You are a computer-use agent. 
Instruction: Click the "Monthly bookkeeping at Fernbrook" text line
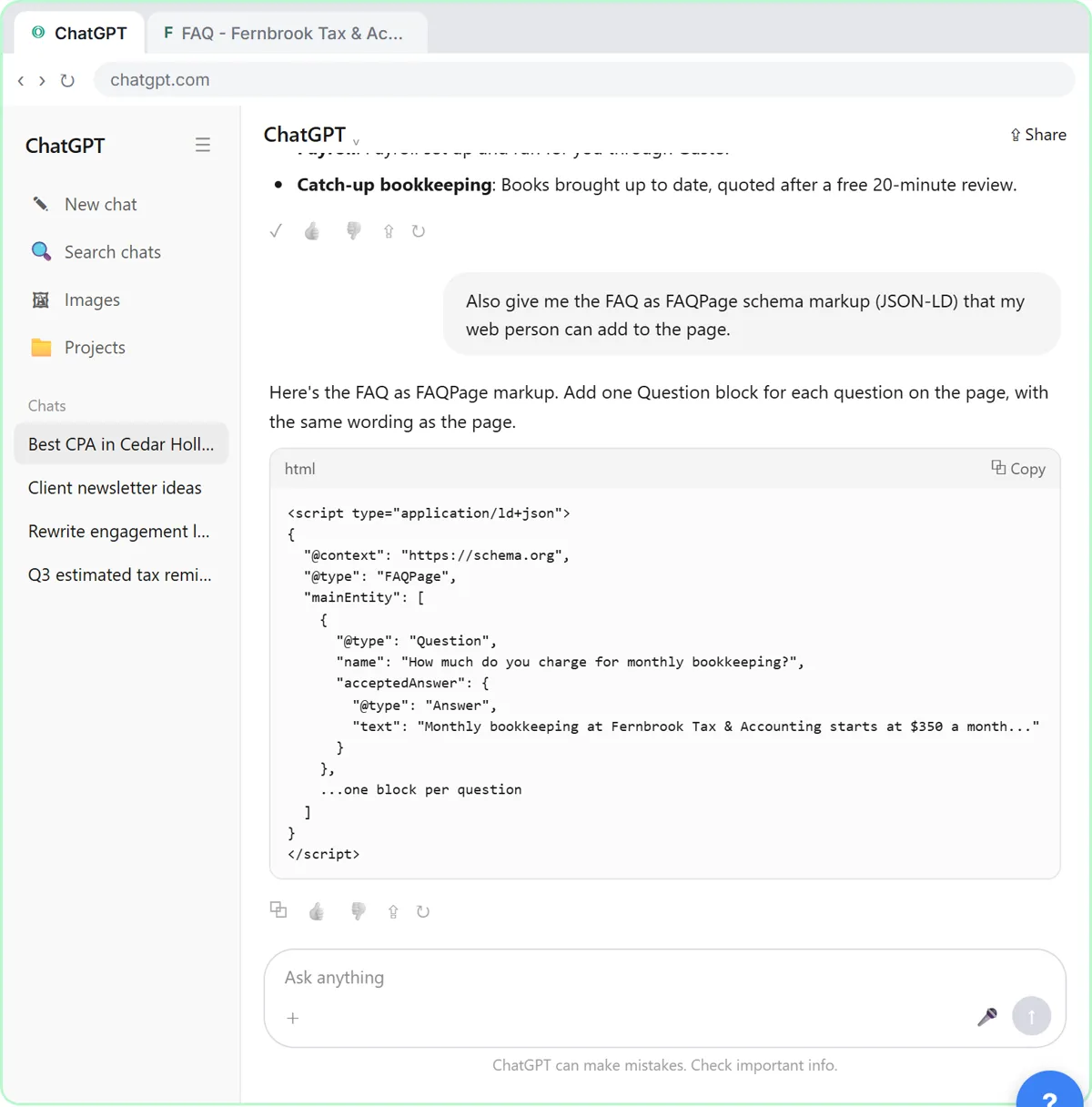coord(696,726)
